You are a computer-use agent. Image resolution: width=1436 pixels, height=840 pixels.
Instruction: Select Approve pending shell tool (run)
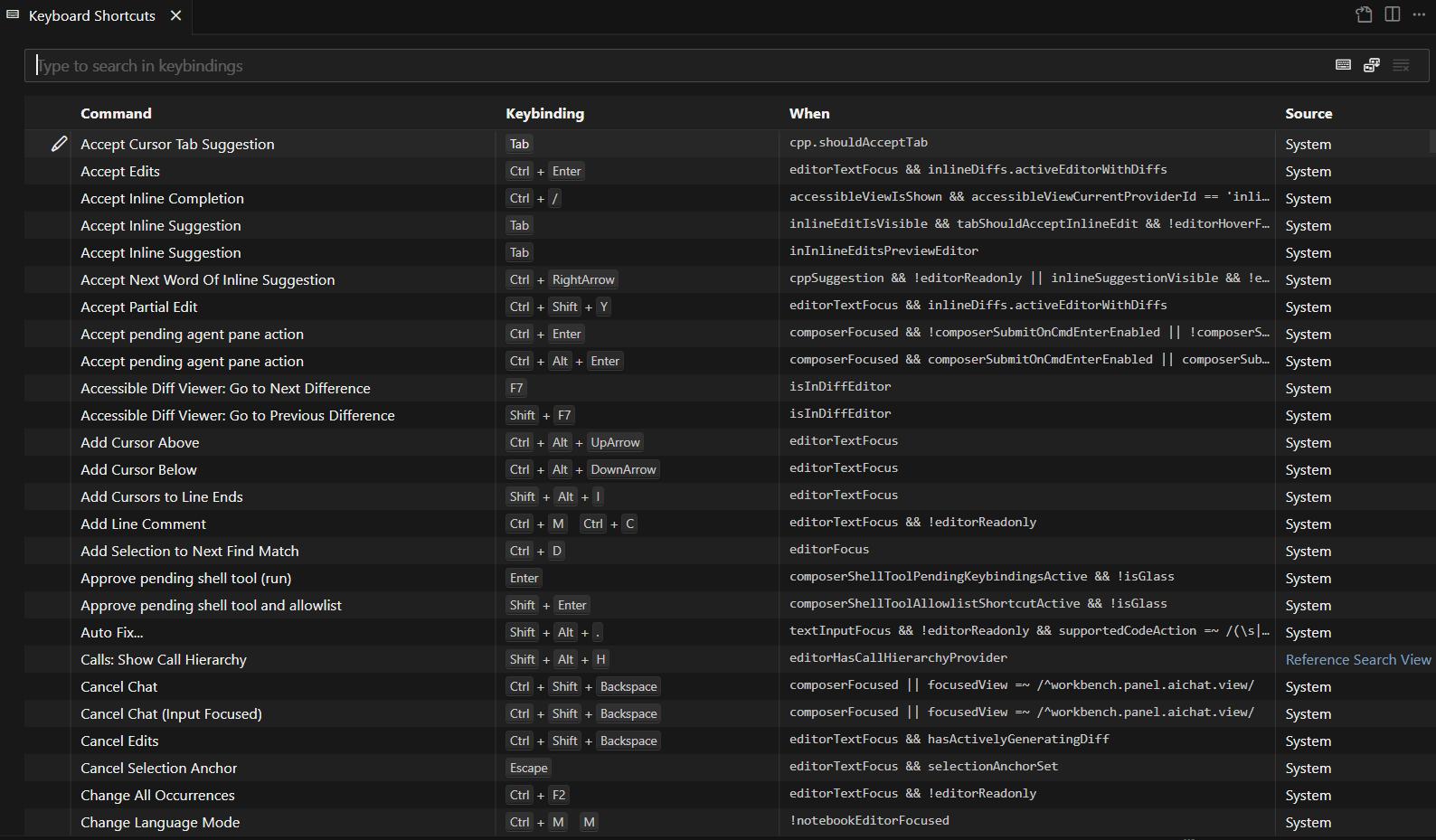(x=185, y=578)
